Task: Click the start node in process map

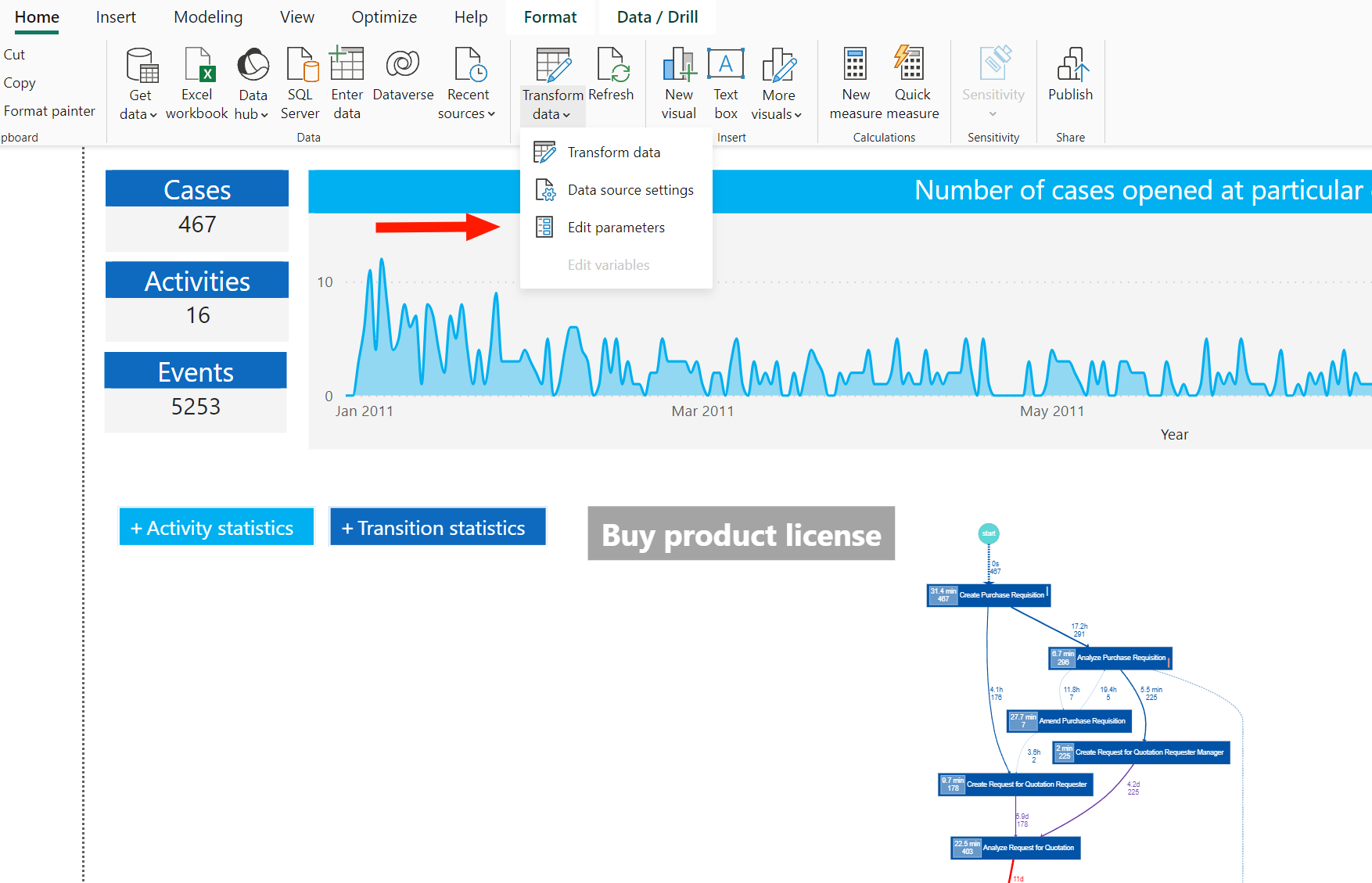Action: tap(989, 533)
